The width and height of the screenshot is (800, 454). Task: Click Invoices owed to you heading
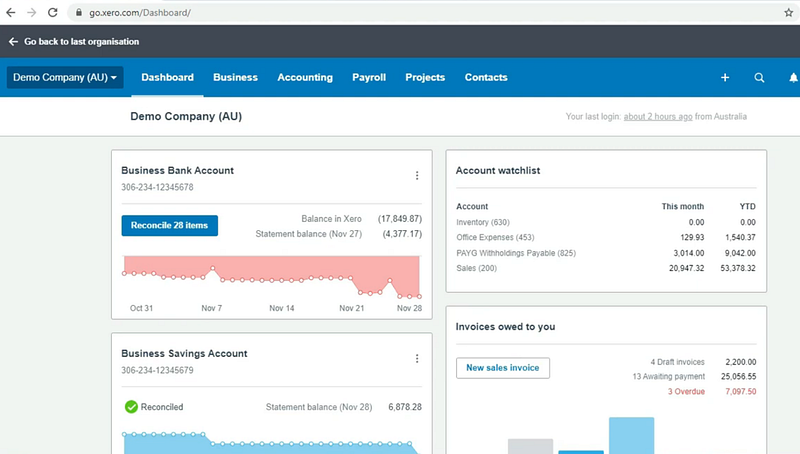tap(505, 326)
